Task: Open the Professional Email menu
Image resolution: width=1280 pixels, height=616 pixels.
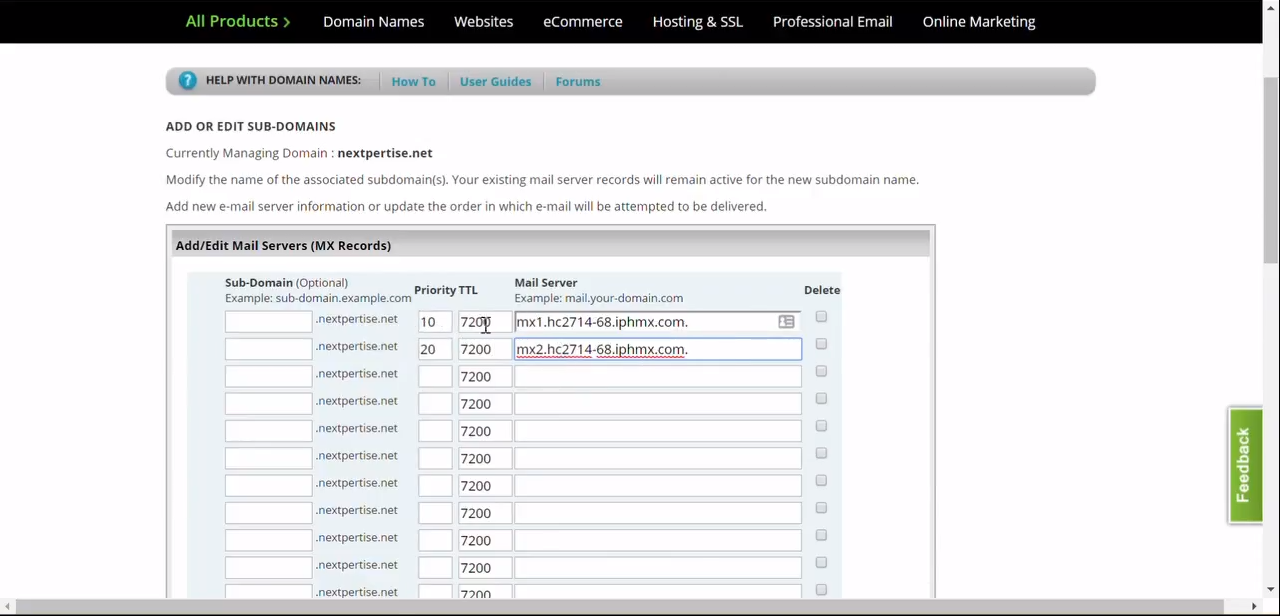Action: point(832,21)
